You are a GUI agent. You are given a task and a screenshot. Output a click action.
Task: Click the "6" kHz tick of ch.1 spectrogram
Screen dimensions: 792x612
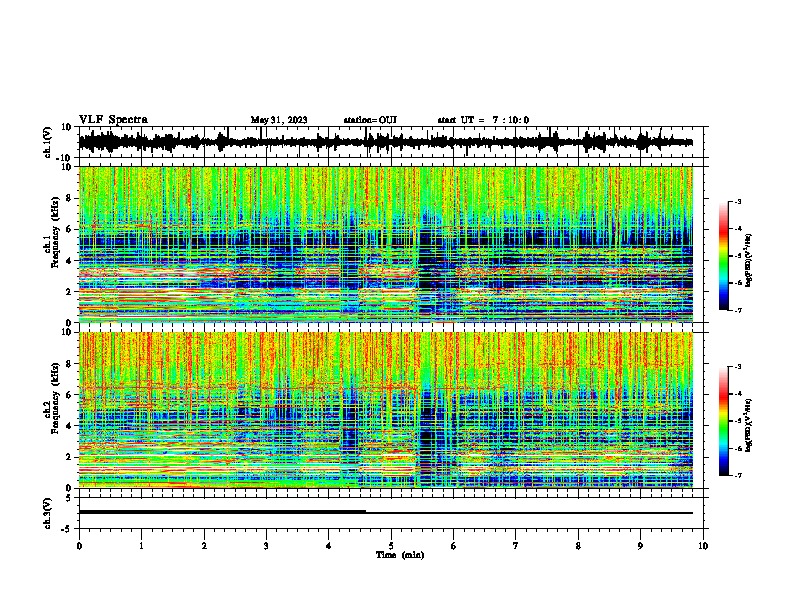70,229
